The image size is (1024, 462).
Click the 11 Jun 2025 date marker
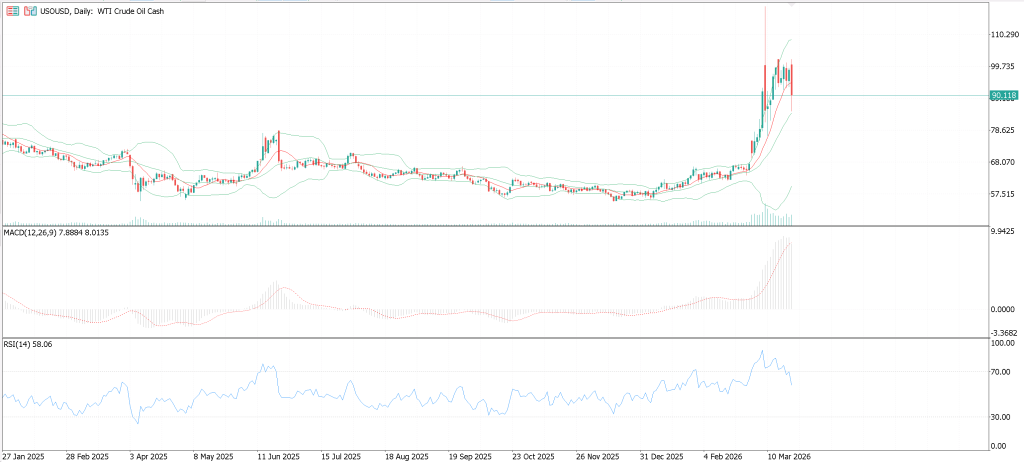[278, 455]
